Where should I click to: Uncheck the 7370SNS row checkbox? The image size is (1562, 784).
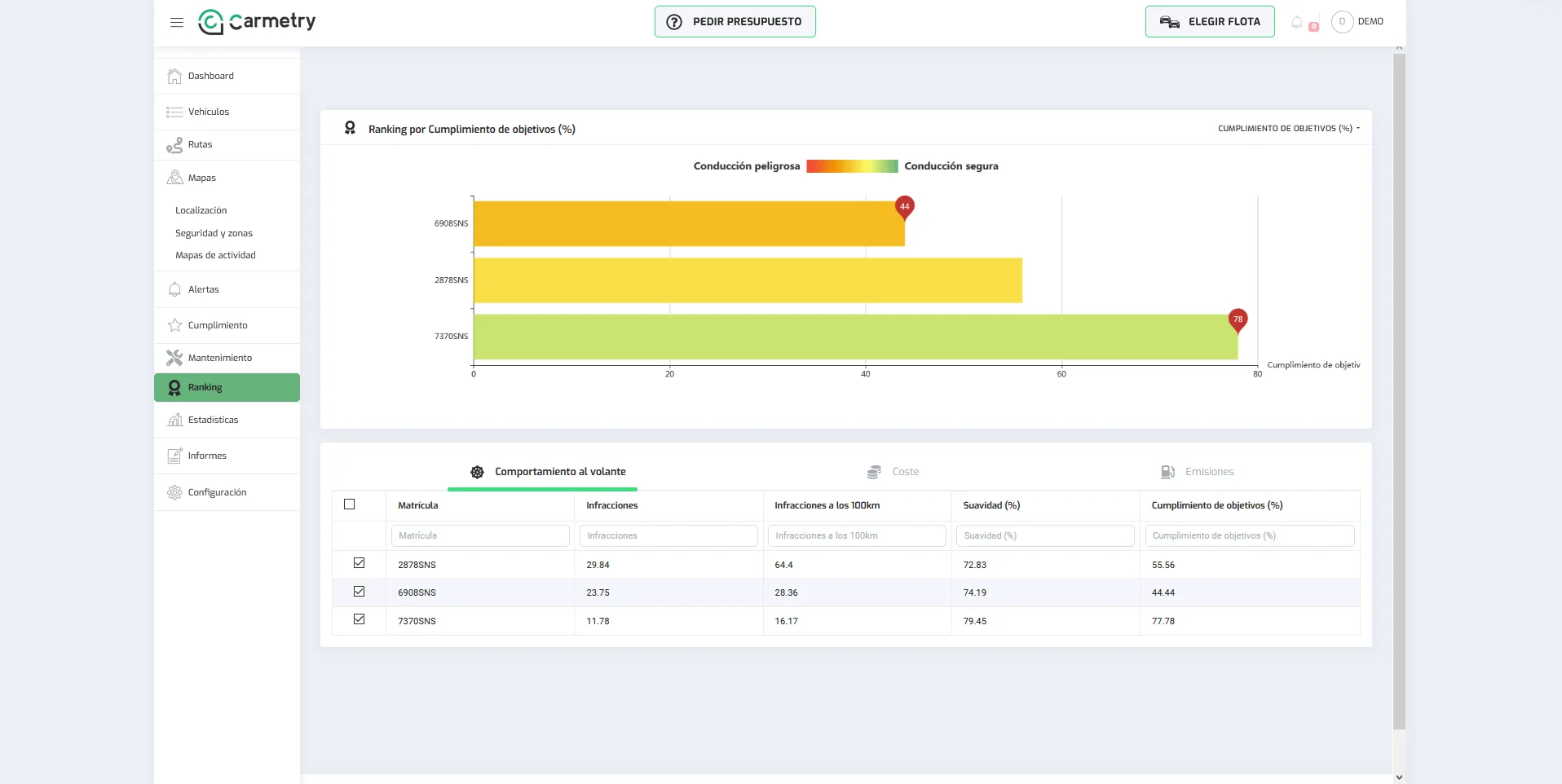tap(359, 619)
